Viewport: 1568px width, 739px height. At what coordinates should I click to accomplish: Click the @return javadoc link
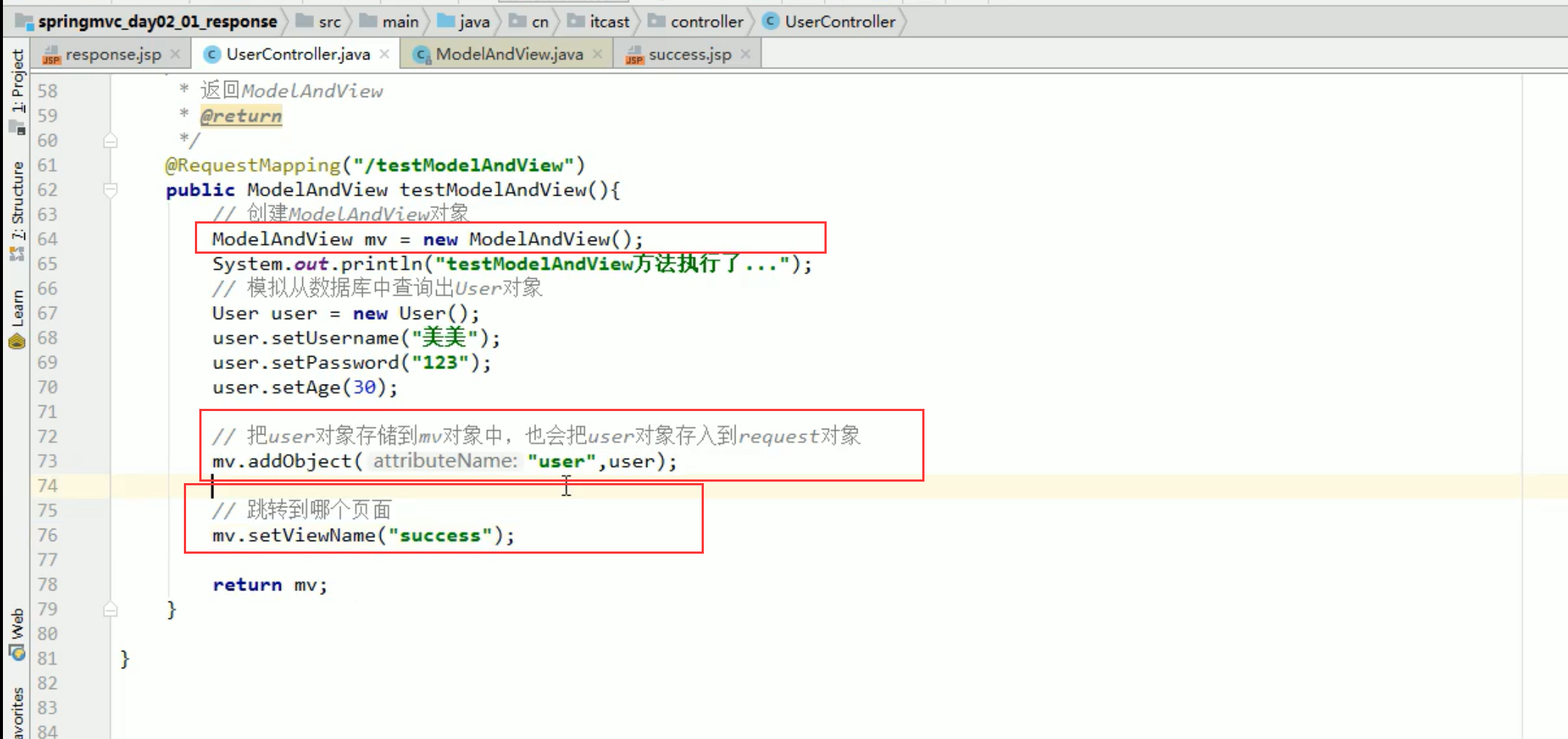[240, 115]
